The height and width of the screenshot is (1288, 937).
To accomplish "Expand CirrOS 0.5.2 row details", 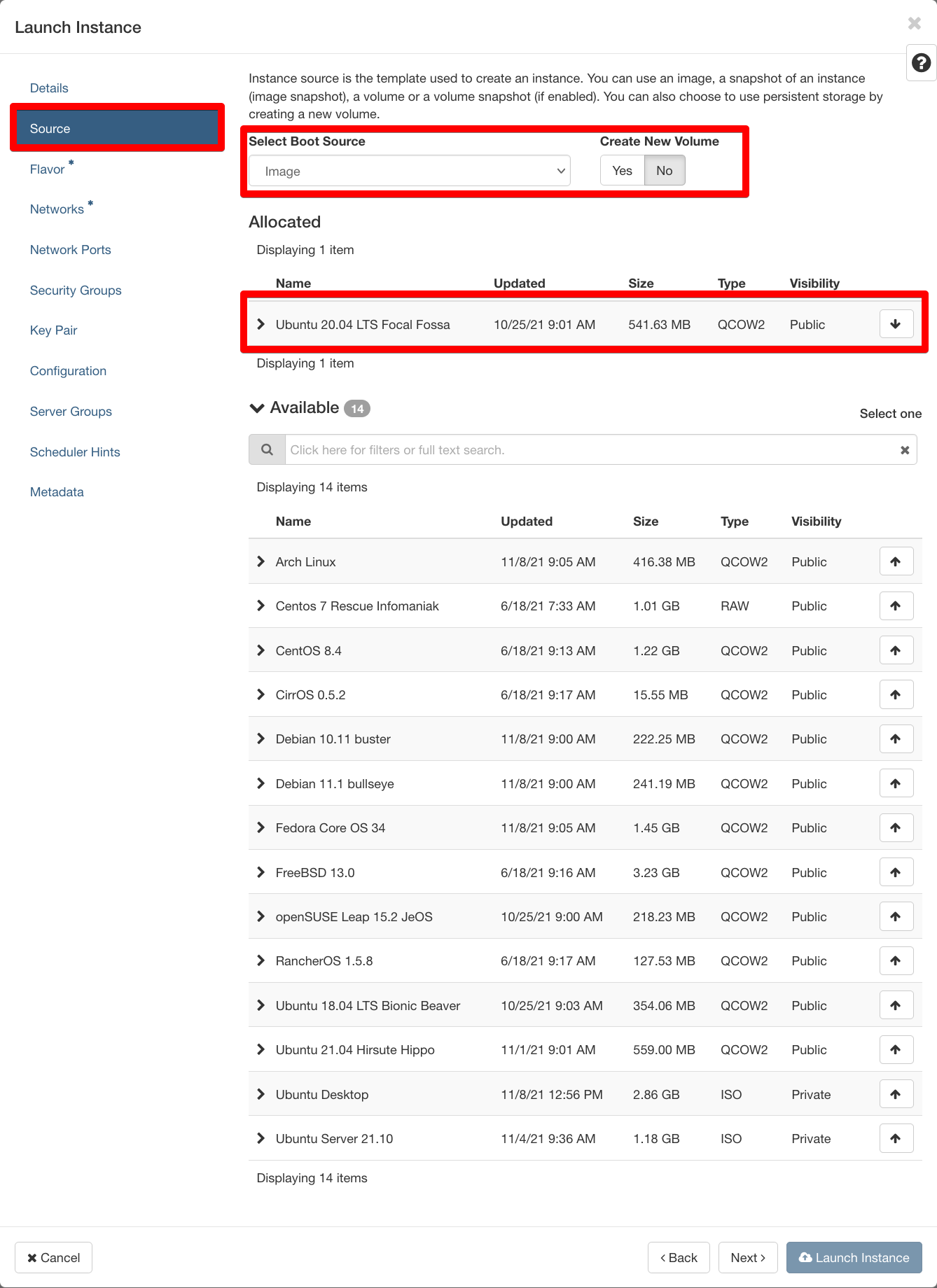I will (261, 694).
